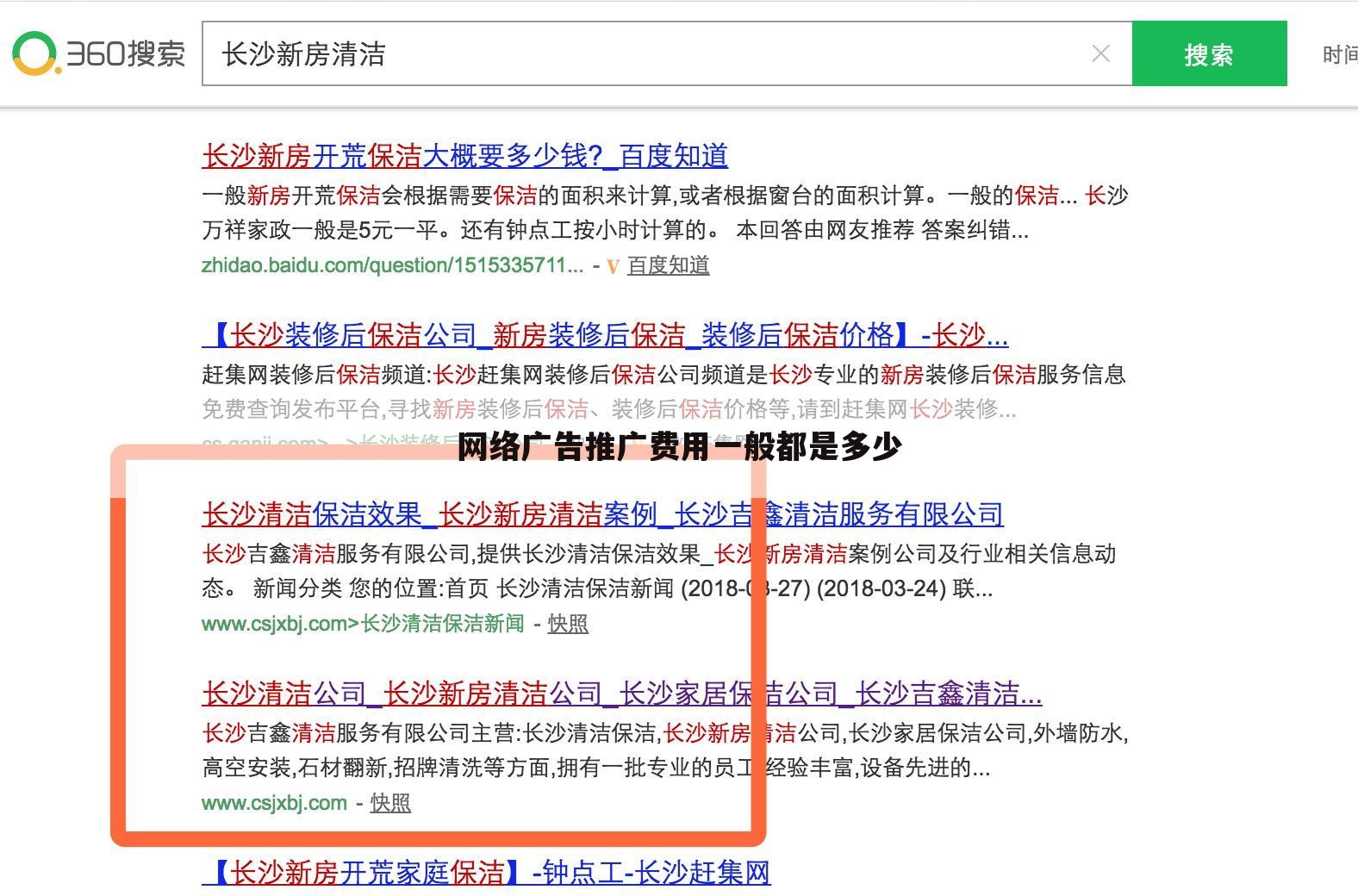Focus the search field containing 长沙新房清洁
The height and width of the screenshot is (896, 1358).
[x=667, y=53]
